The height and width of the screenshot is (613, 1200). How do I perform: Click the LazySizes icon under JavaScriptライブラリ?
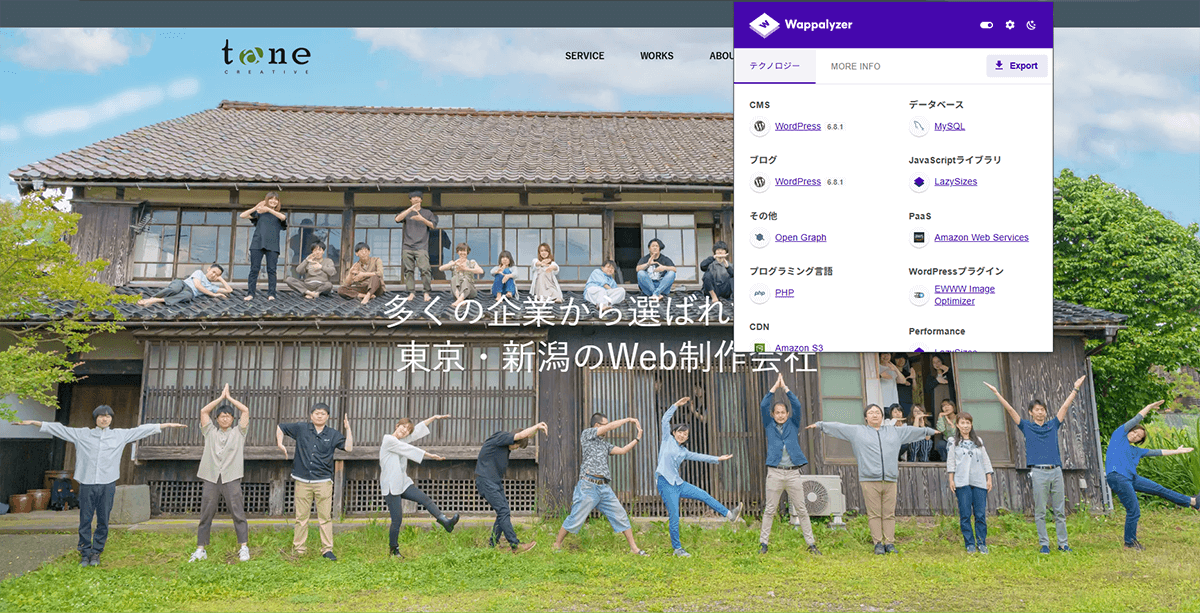coord(918,182)
